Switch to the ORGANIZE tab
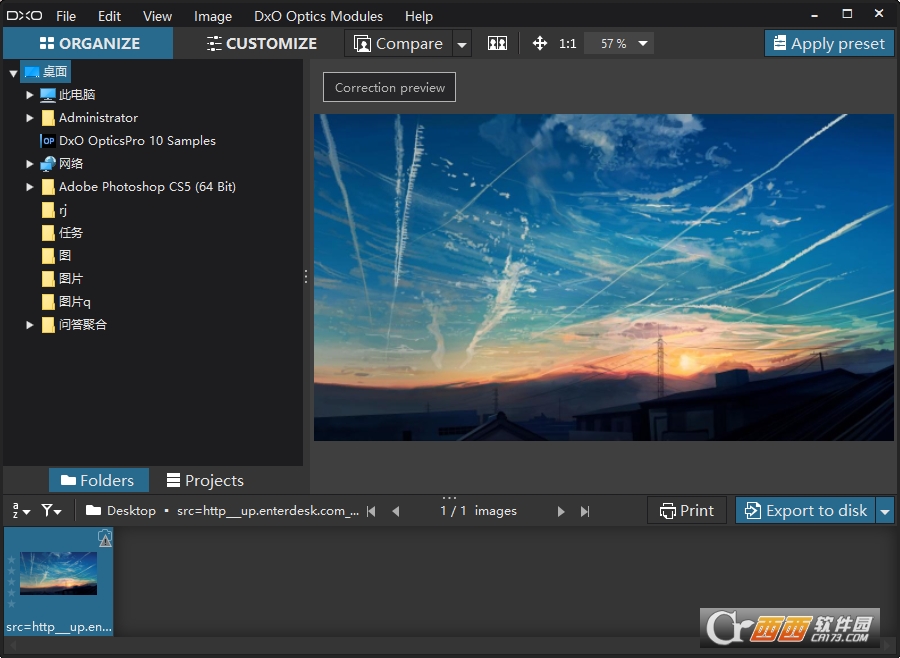Screen dimensions: 900x658 pyautogui.click(x=88, y=44)
